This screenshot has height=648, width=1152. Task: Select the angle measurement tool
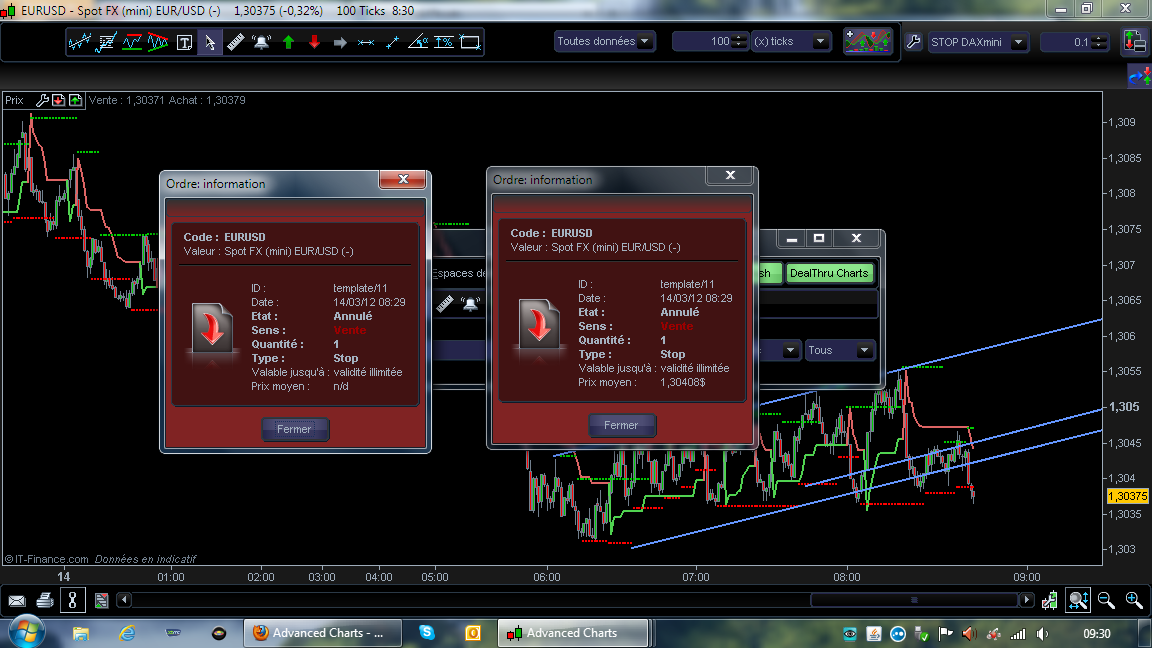point(418,42)
